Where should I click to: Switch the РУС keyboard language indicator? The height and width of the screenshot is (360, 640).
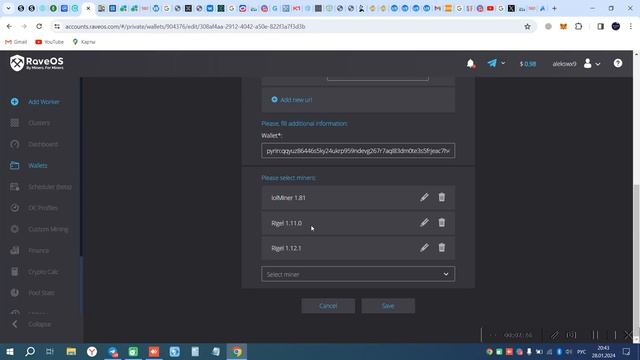582,351
